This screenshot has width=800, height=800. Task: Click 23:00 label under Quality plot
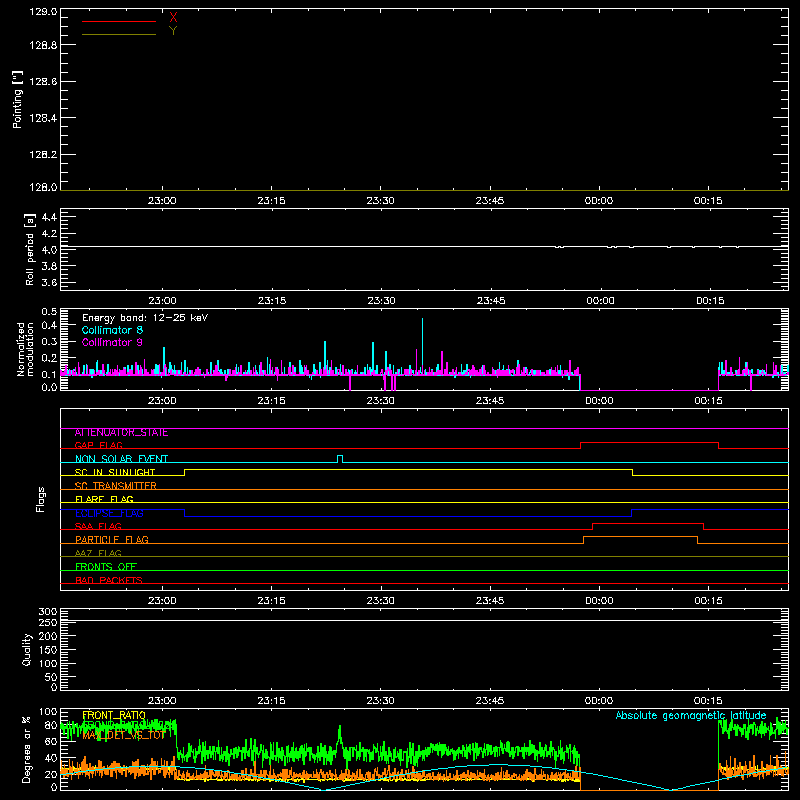pos(162,701)
